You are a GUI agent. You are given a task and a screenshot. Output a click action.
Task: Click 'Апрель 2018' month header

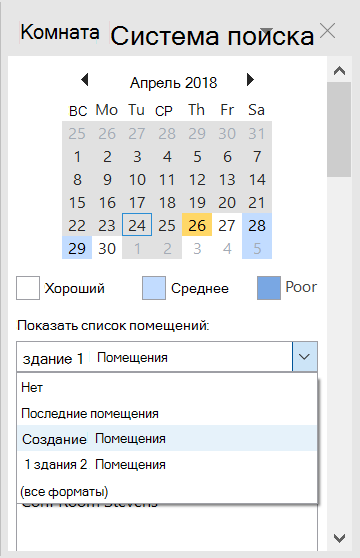[173, 83]
